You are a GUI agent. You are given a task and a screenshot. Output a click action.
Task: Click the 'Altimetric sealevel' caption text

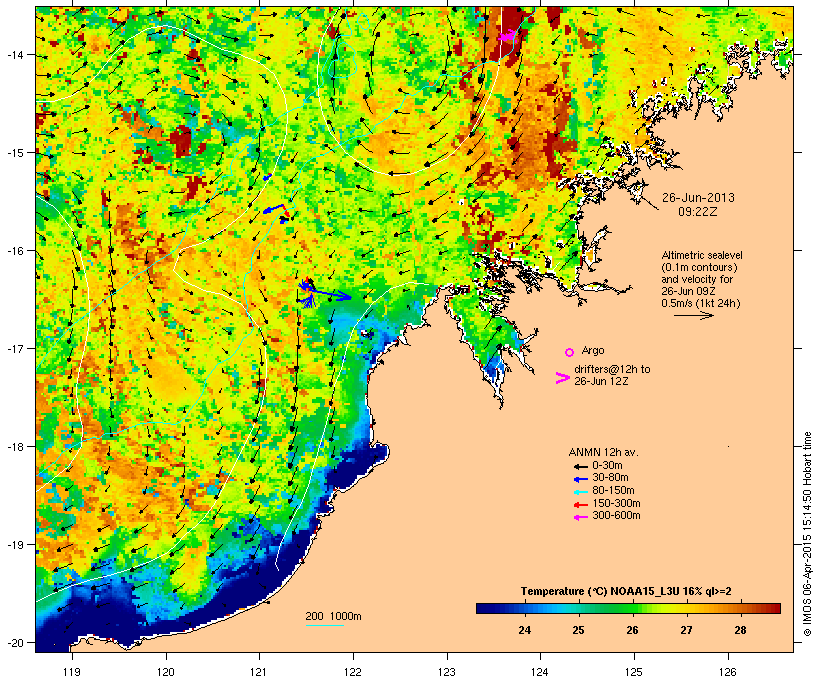click(x=702, y=255)
